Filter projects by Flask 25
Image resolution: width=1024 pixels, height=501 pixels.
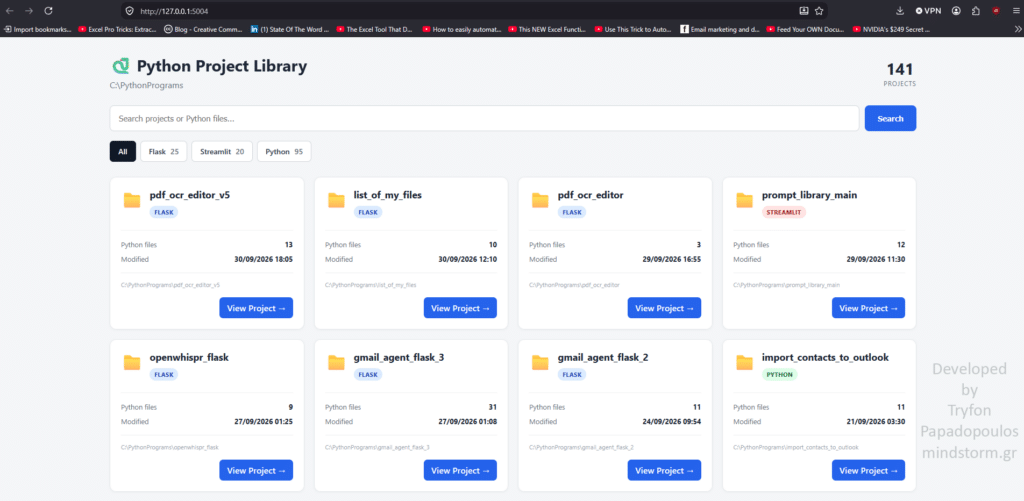tap(163, 152)
